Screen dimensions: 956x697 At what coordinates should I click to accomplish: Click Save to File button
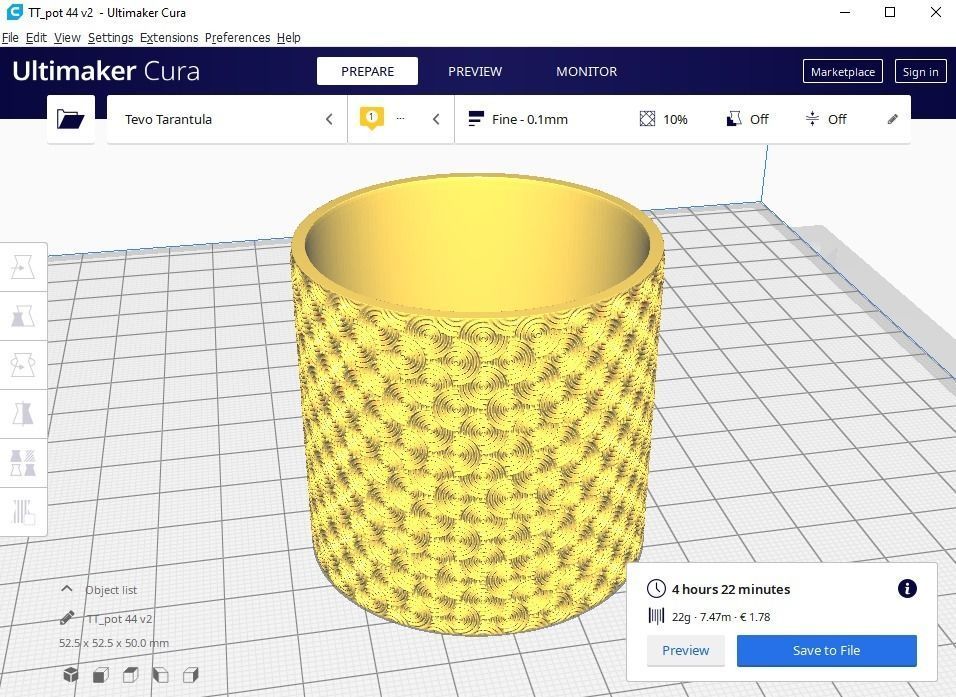826,651
